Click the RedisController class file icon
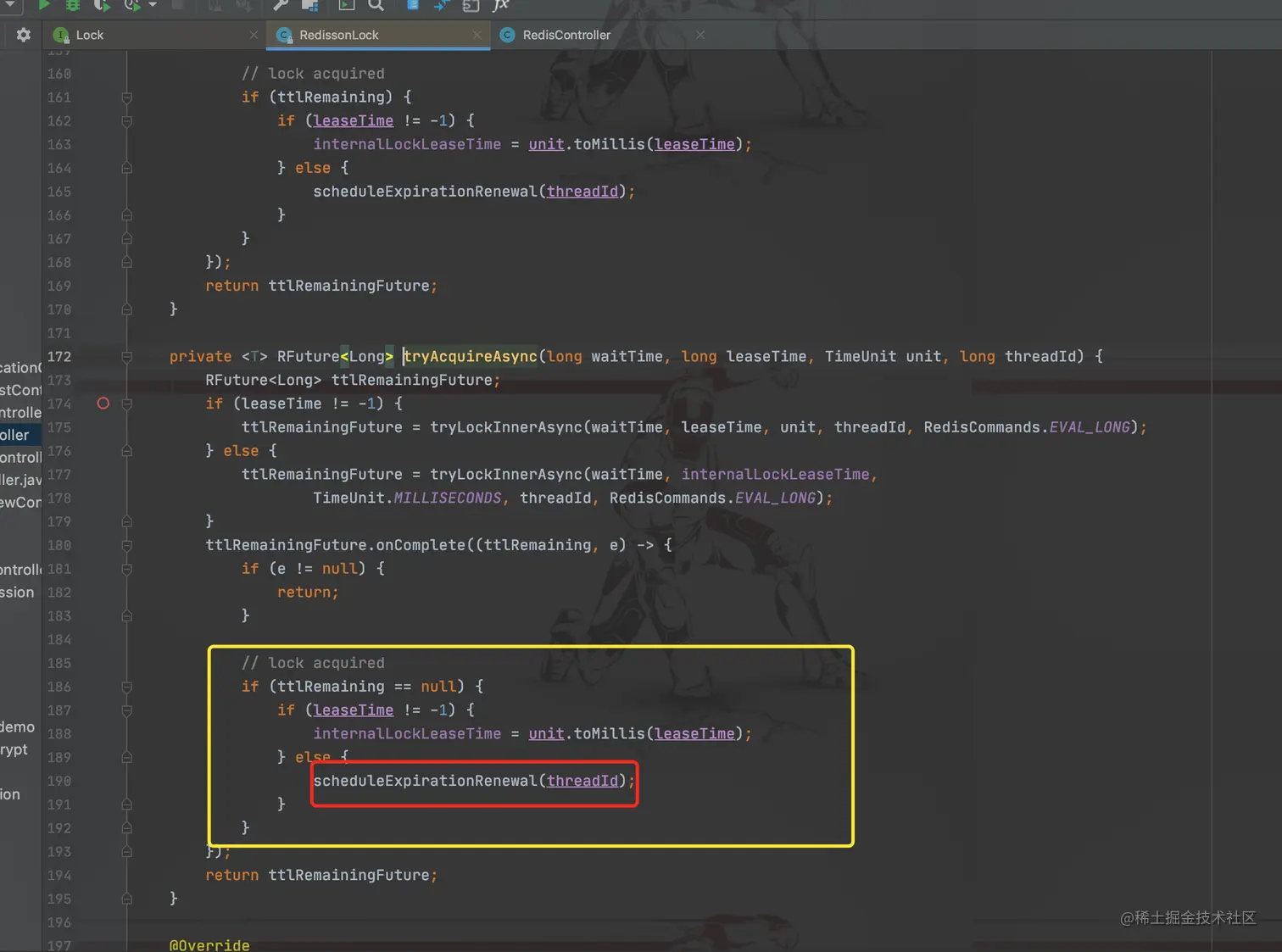 tap(508, 35)
